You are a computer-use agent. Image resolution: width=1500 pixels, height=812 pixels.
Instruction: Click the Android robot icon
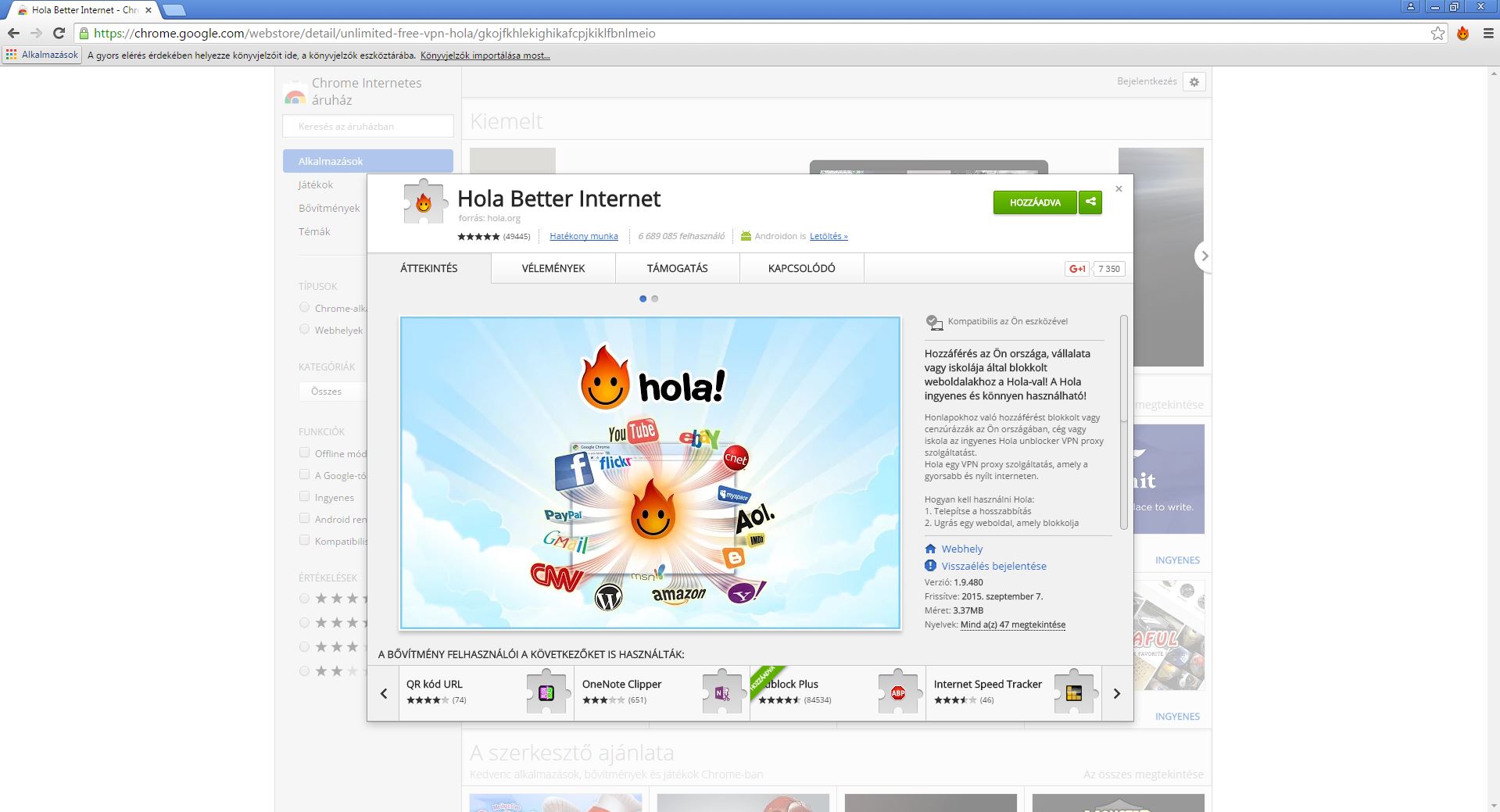click(746, 236)
